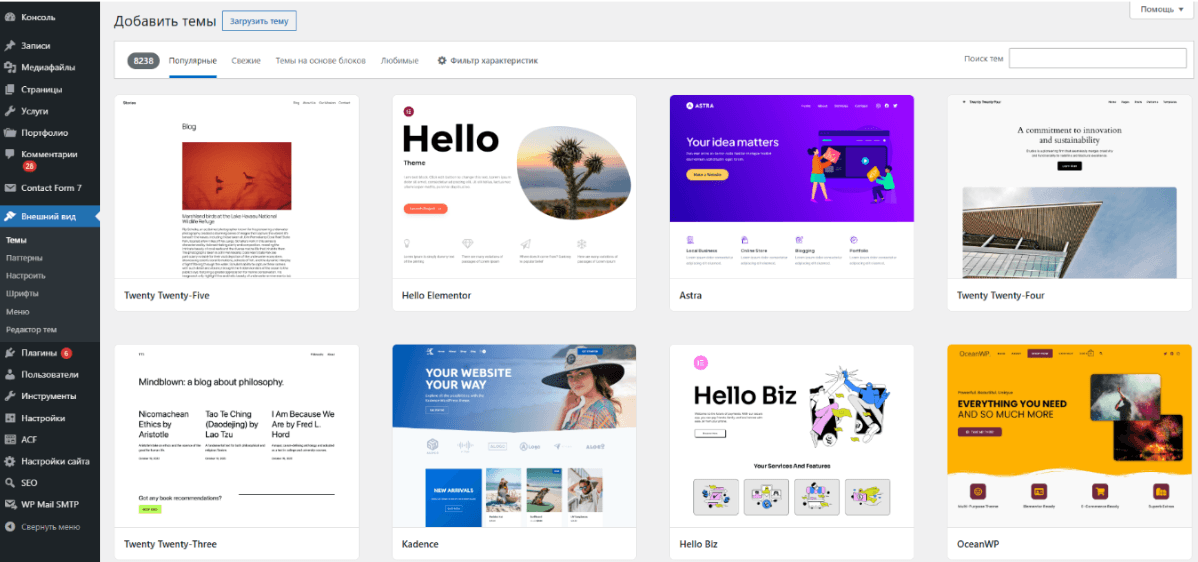Select the Astra theme thumbnail
This screenshot has height=562, width=1198.
coord(792,186)
